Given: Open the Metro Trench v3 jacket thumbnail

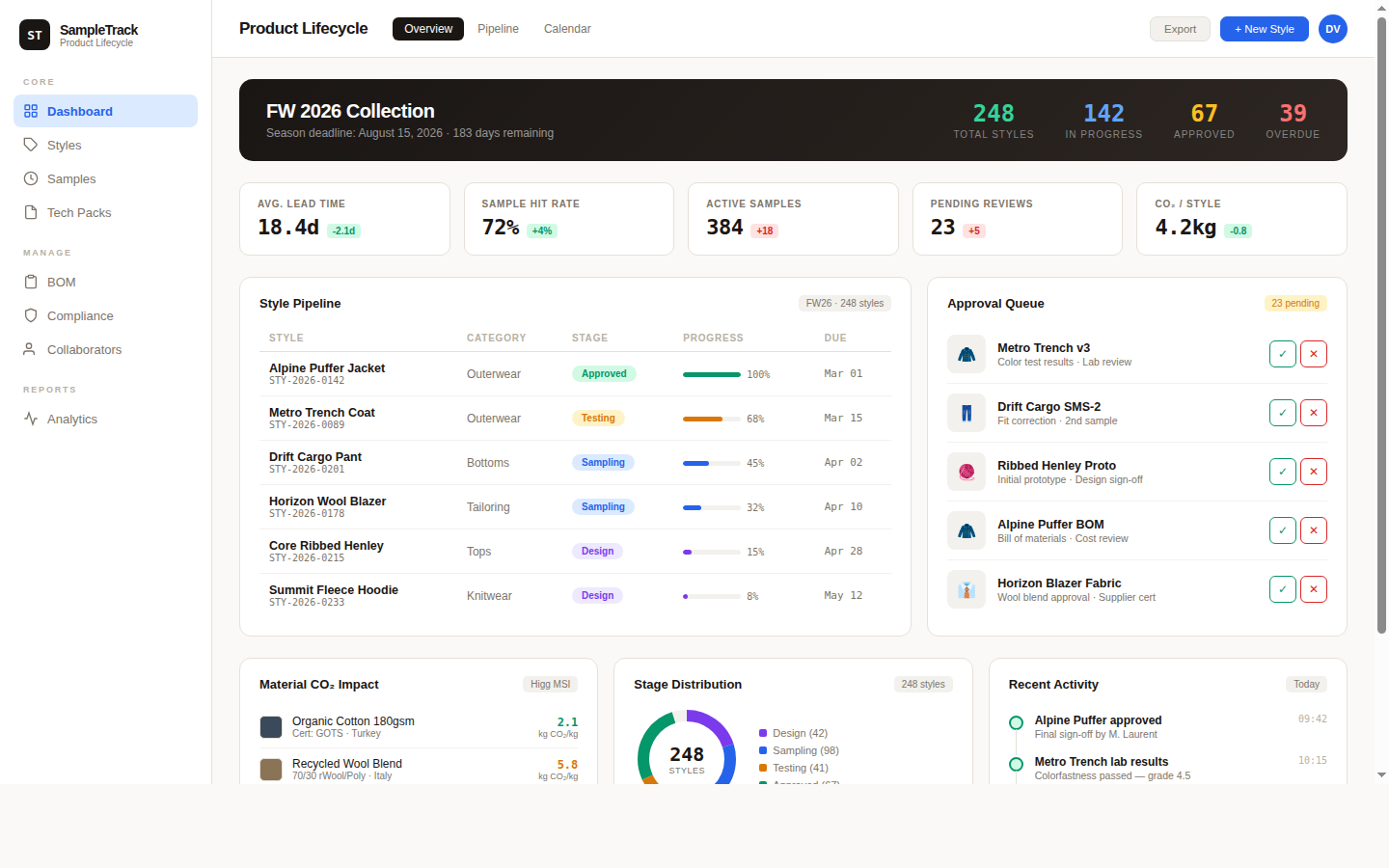Looking at the screenshot, I should pos(967,354).
